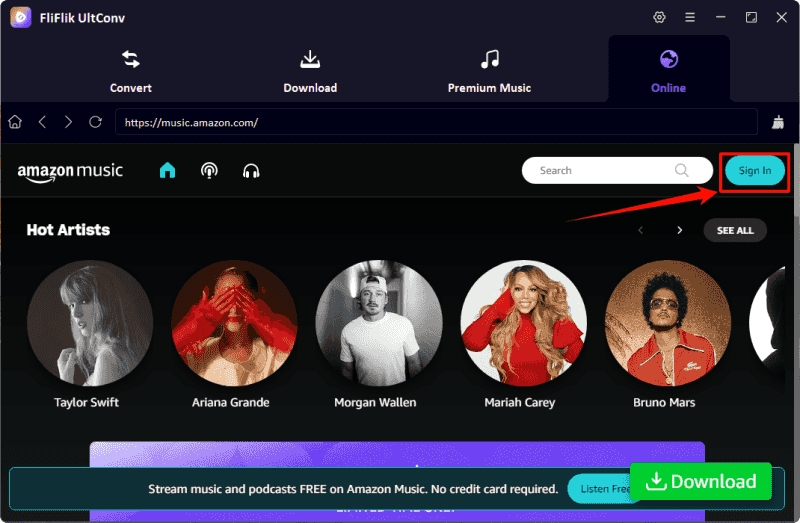The width and height of the screenshot is (800, 523).
Task: Reload the page with refresh icon
Action: pos(95,122)
